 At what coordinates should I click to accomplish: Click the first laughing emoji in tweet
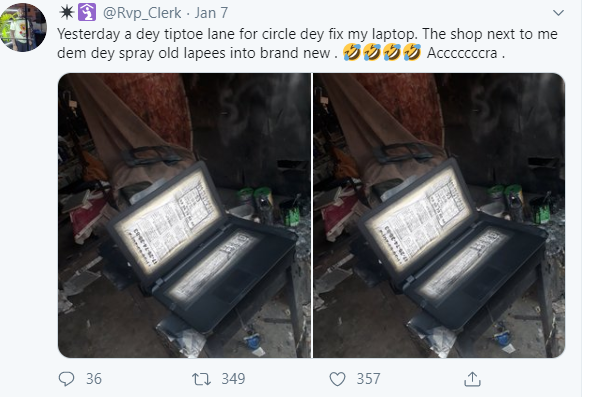coord(352,52)
